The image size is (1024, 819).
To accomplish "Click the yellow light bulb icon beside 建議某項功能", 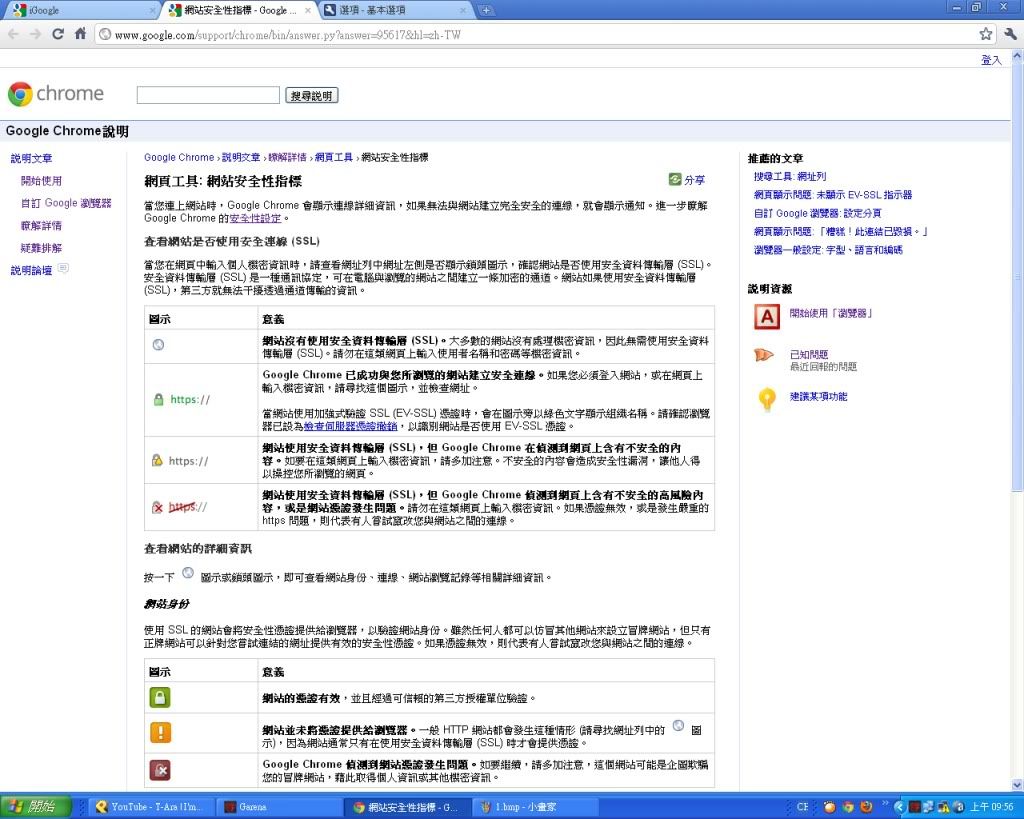I will pos(767,399).
